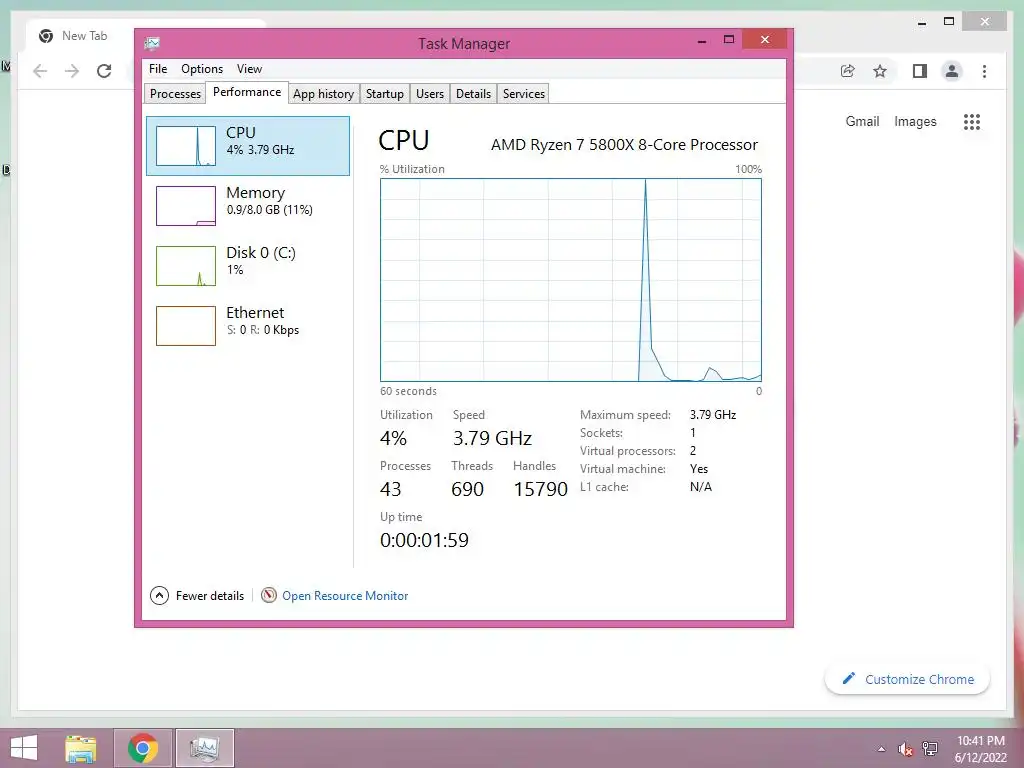Image resolution: width=1024 pixels, height=768 pixels.
Task: Click the Customize Chrome button
Action: (907, 679)
